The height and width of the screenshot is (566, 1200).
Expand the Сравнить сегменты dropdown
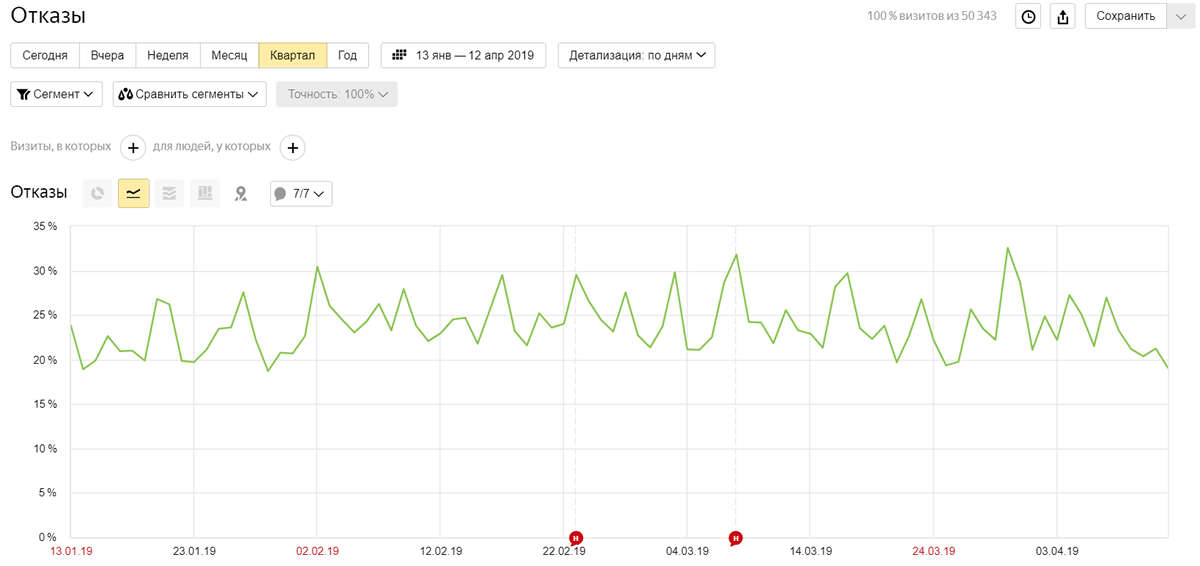189,94
